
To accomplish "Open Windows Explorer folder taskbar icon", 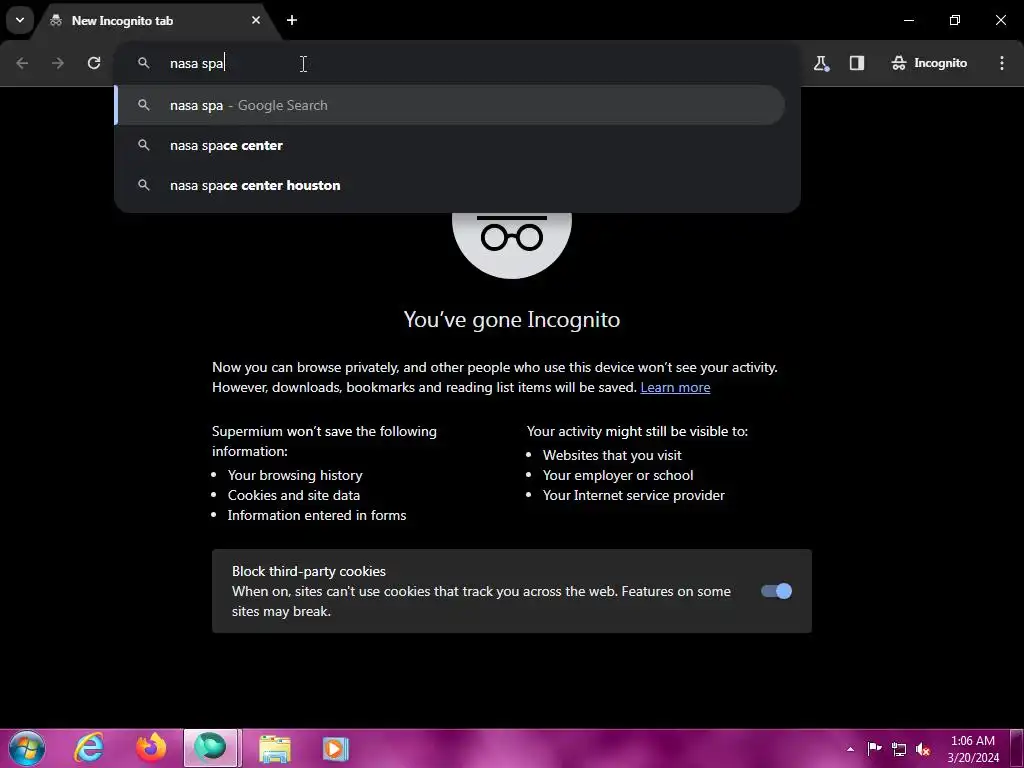I will click(x=275, y=748).
